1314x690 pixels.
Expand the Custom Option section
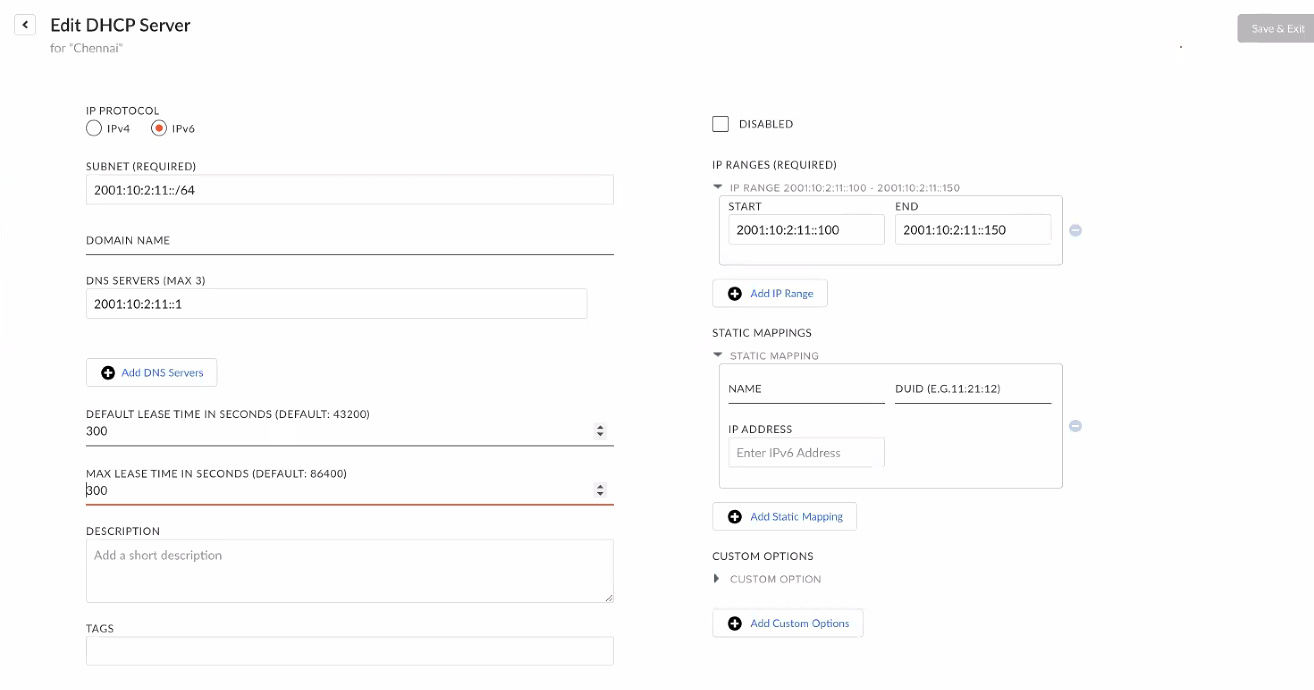point(717,579)
